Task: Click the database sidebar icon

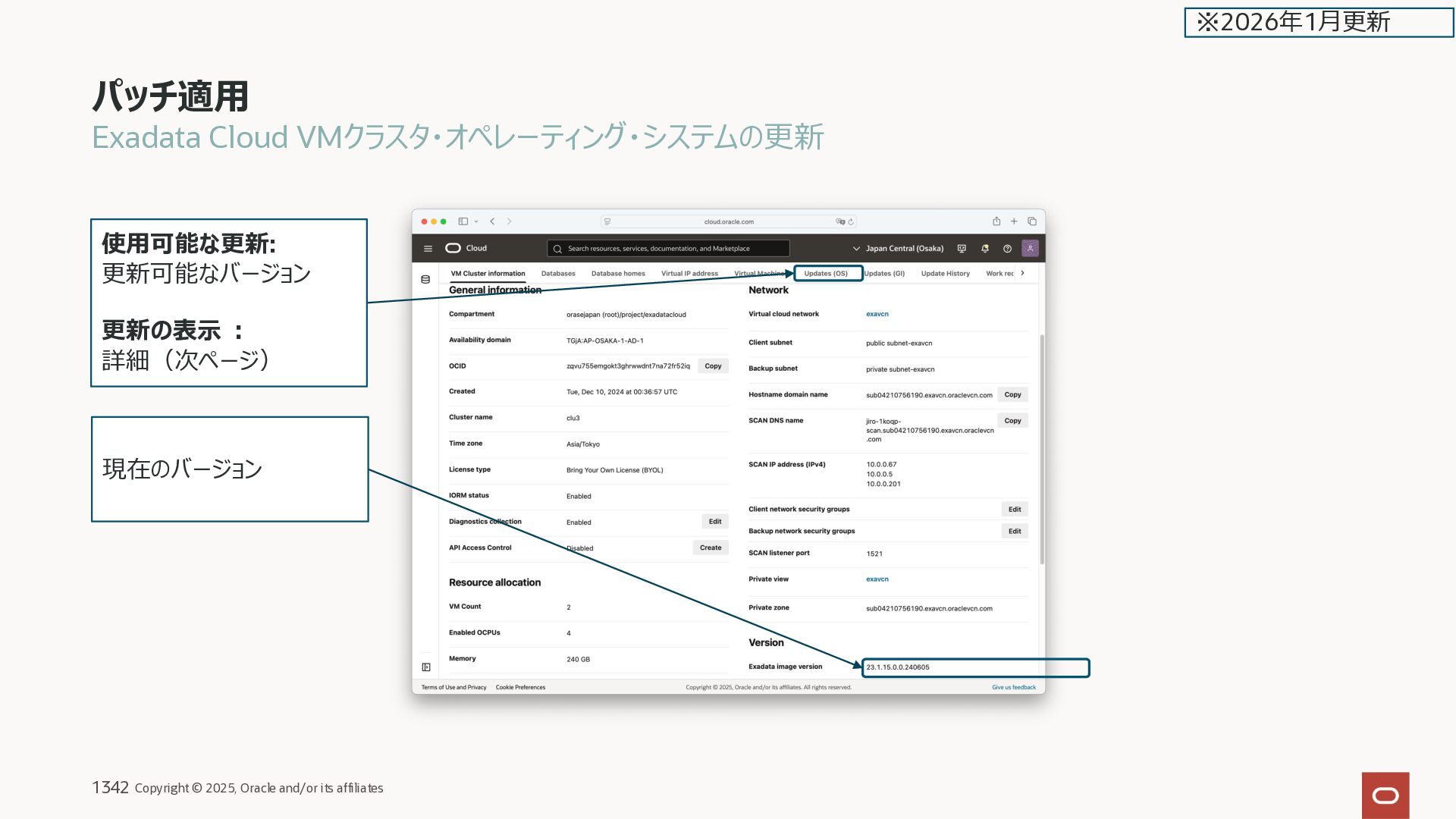Action: 425,280
